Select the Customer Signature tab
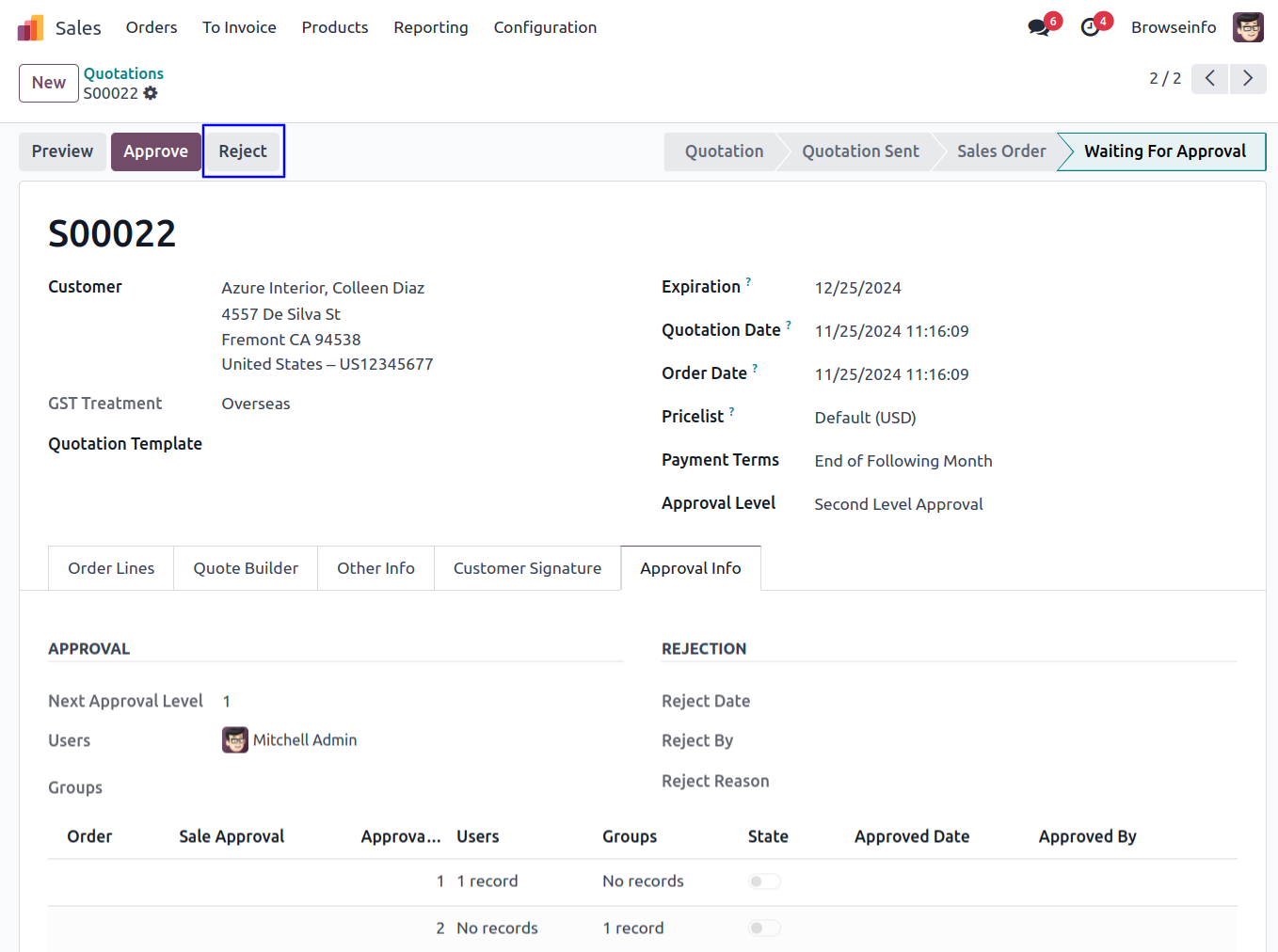This screenshot has height=952, width=1278. (527, 568)
